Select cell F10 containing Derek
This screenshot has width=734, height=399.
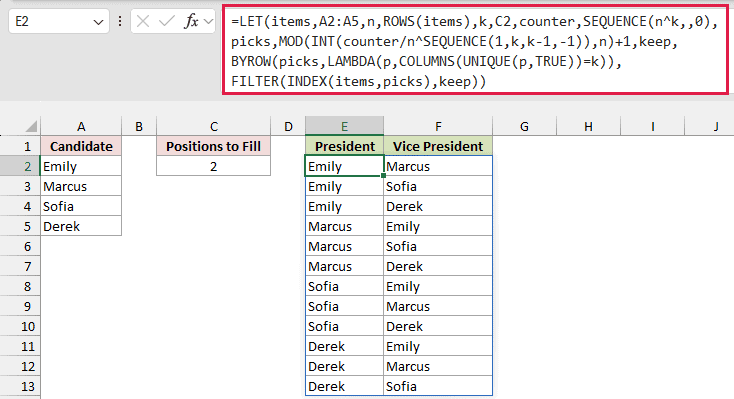(x=438, y=326)
